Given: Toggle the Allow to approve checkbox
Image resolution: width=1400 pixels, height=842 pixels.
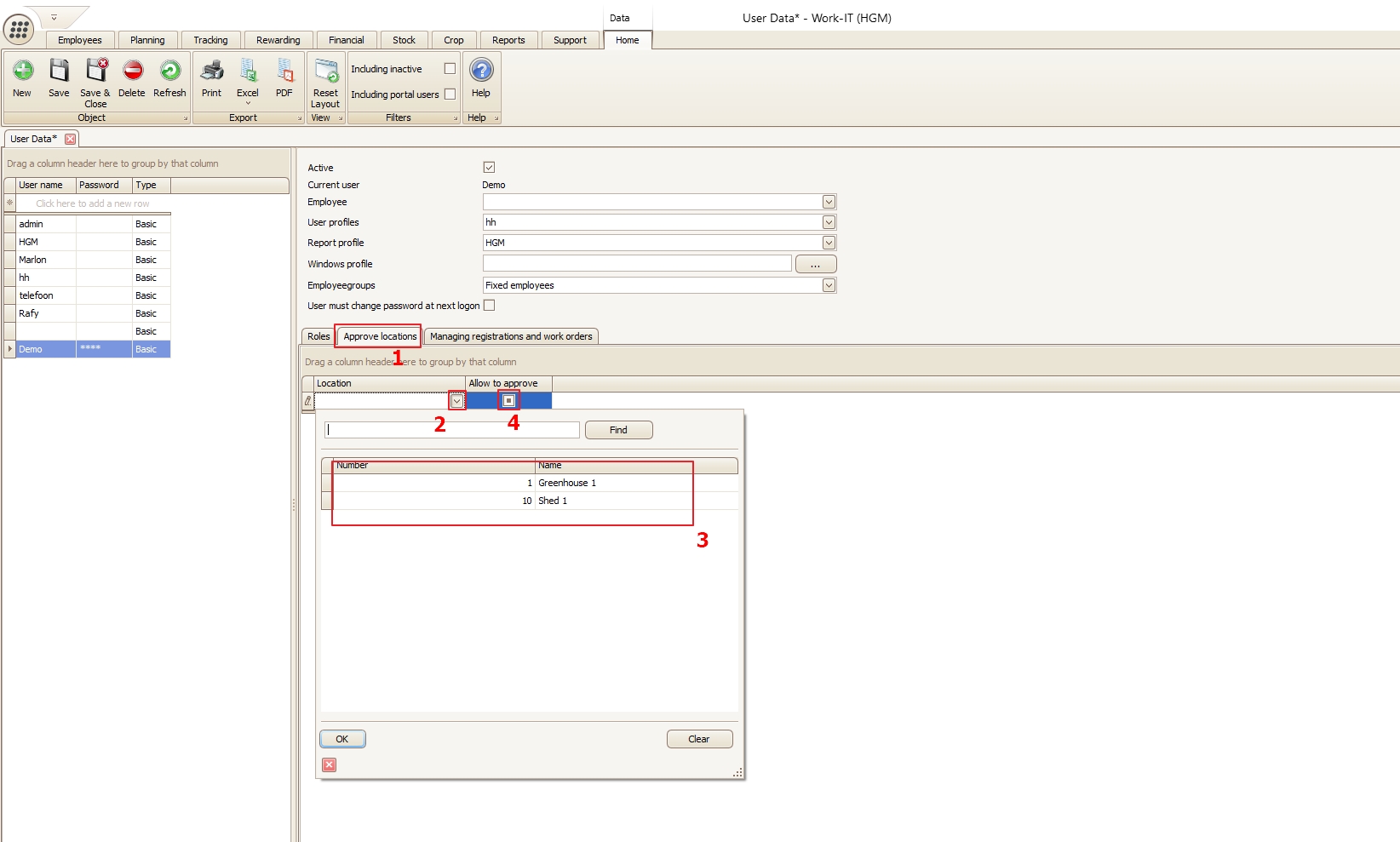Looking at the screenshot, I should click(x=508, y=400).
